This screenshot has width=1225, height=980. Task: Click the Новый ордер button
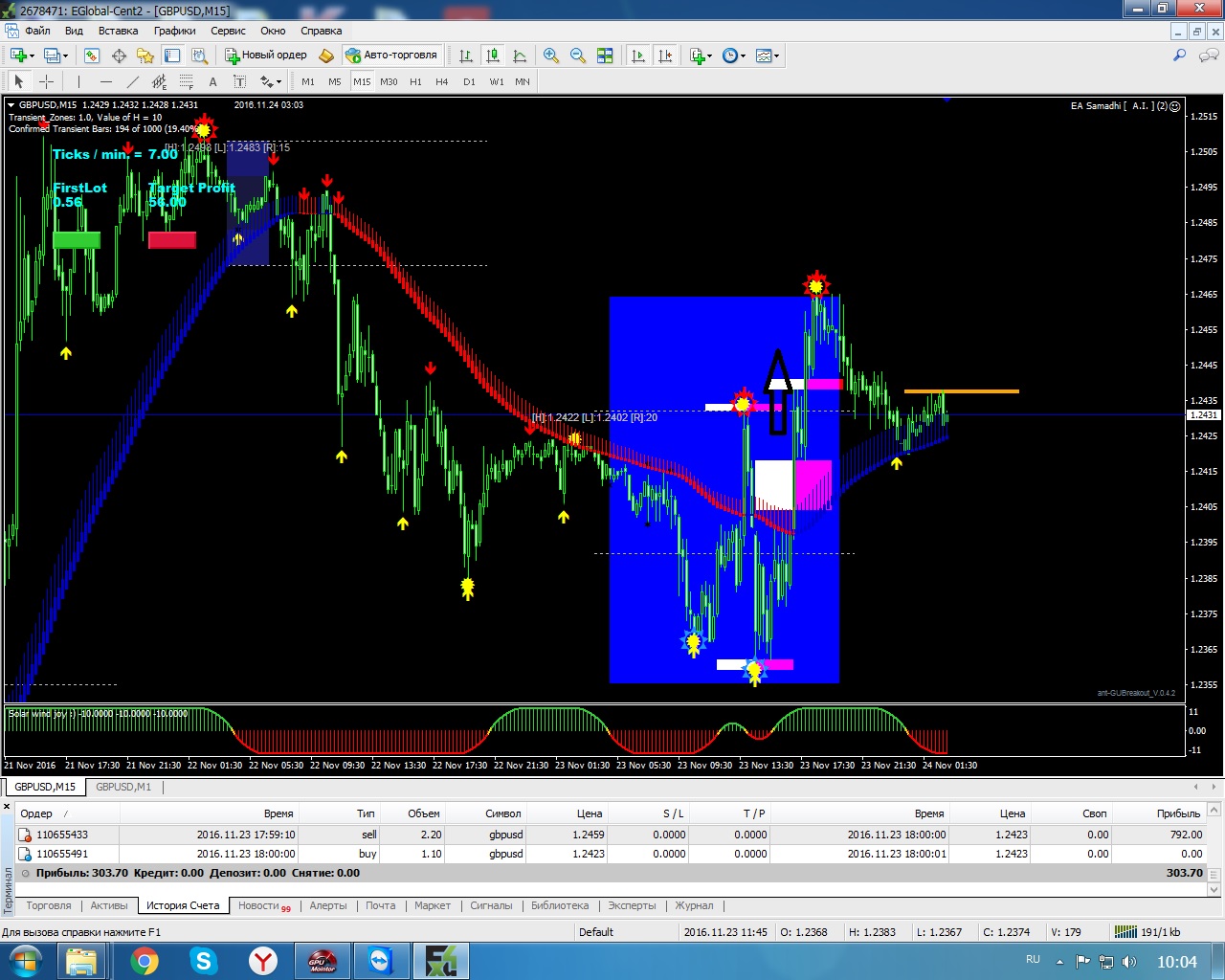click(266, 56)
